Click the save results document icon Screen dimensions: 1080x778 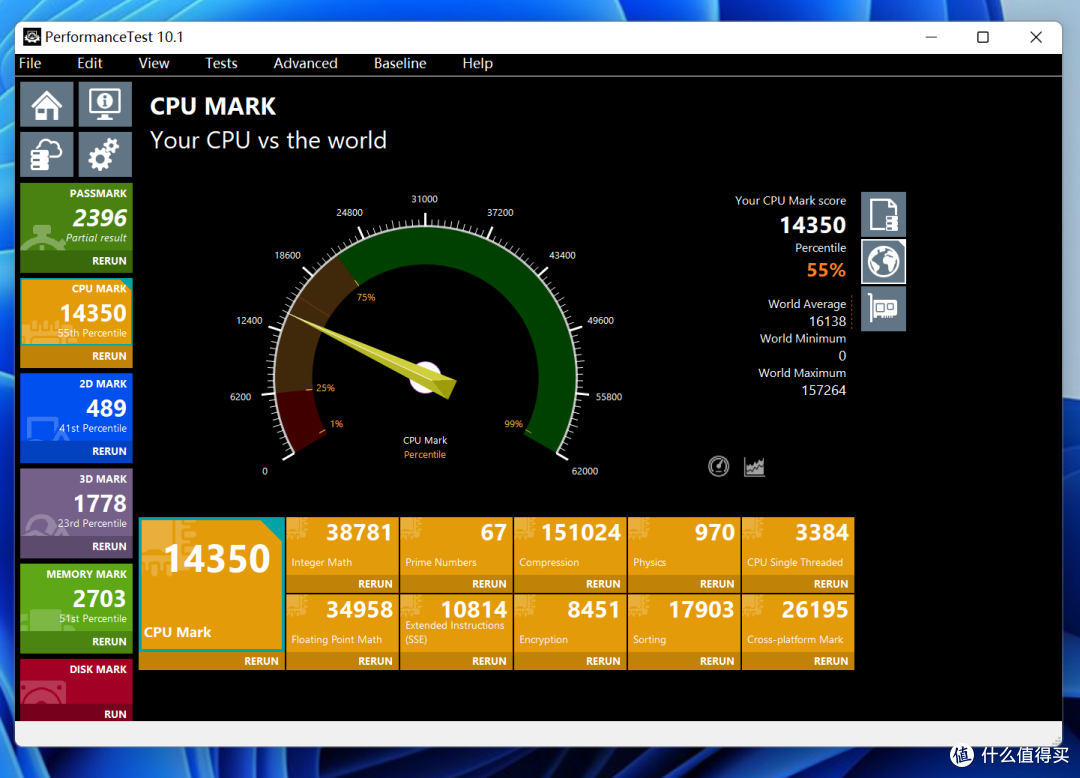883,214
